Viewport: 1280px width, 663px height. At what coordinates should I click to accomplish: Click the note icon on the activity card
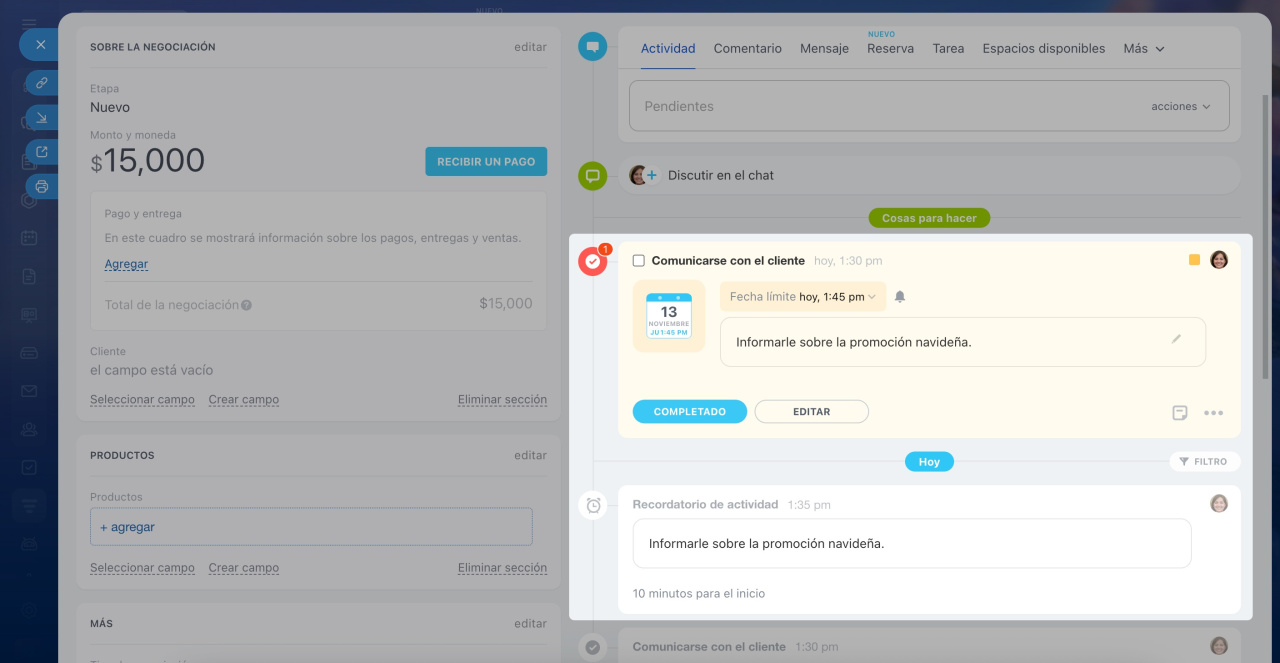(x=1180, y=413)
